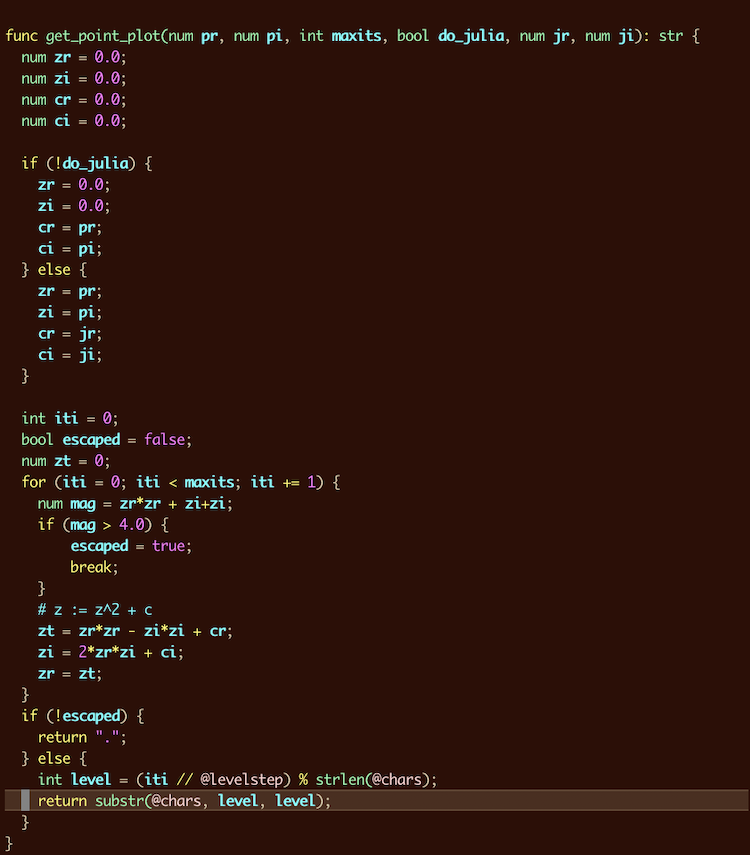Click the cursor block at highlighted line start
The height and width of the screenshot is (855, 750).
(26, 800)
